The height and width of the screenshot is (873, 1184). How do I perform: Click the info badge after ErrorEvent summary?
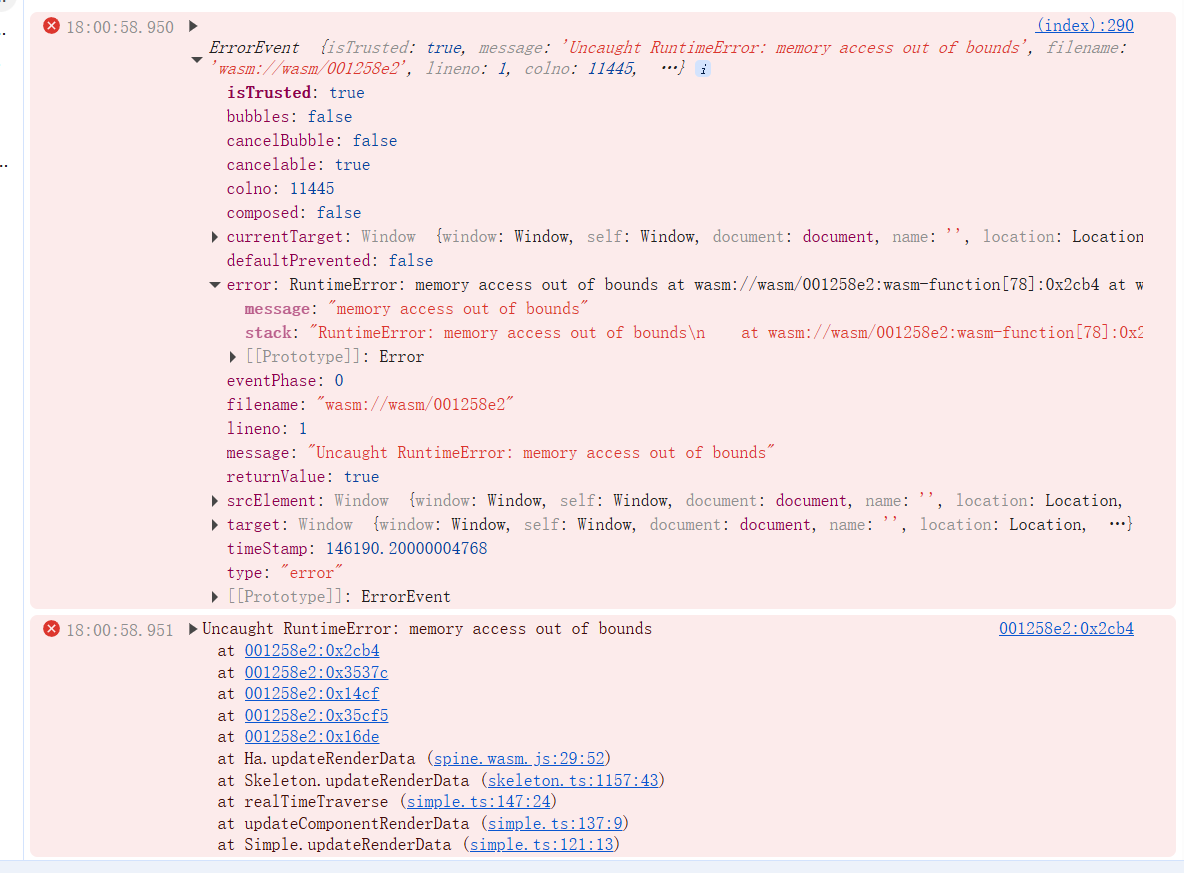point(703,69)
